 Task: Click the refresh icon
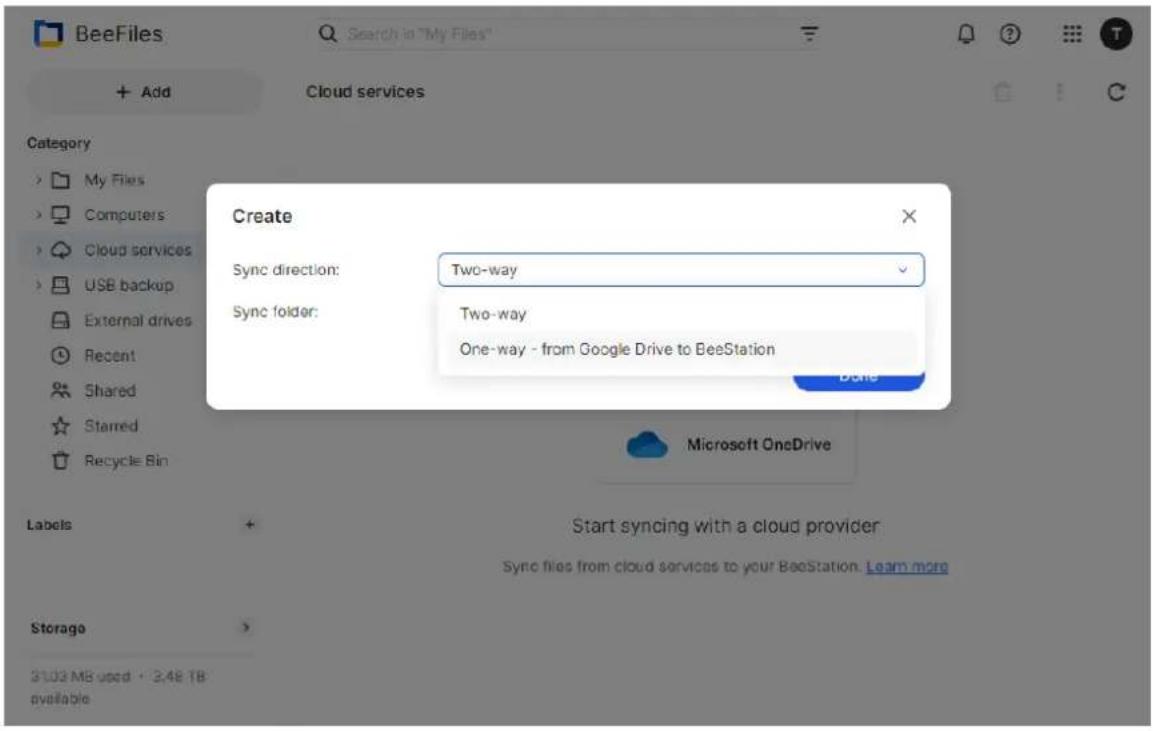1115,92
